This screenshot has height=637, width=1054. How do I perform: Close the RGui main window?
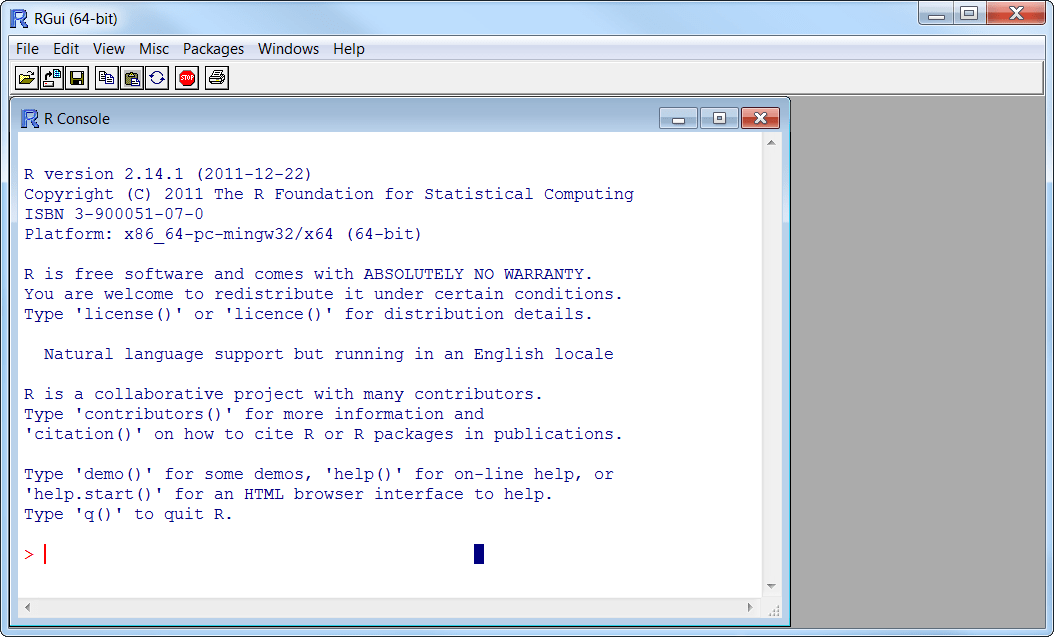(x=1016, y=13)
